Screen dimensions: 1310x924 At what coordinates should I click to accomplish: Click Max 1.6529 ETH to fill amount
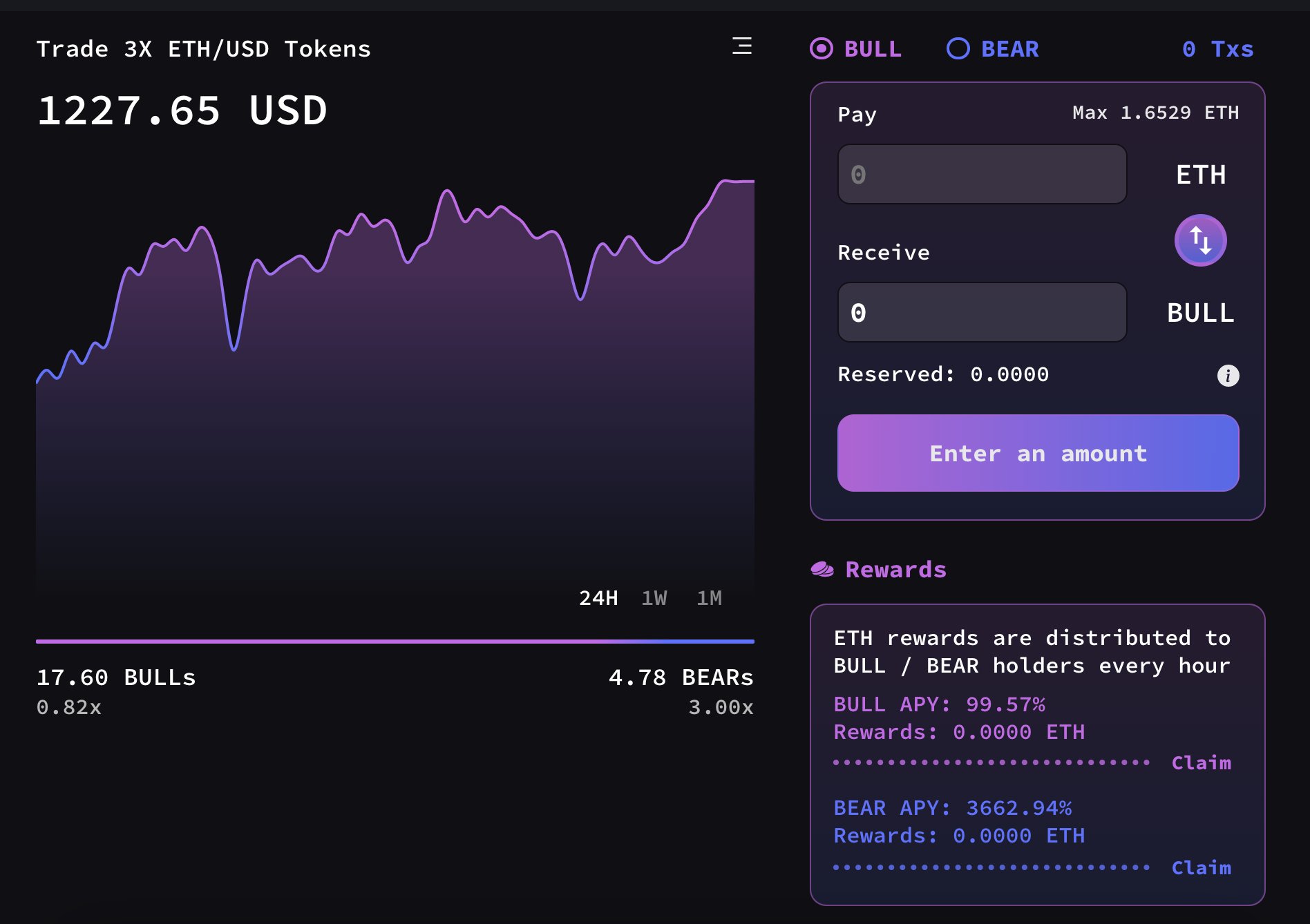[1155, 113]
